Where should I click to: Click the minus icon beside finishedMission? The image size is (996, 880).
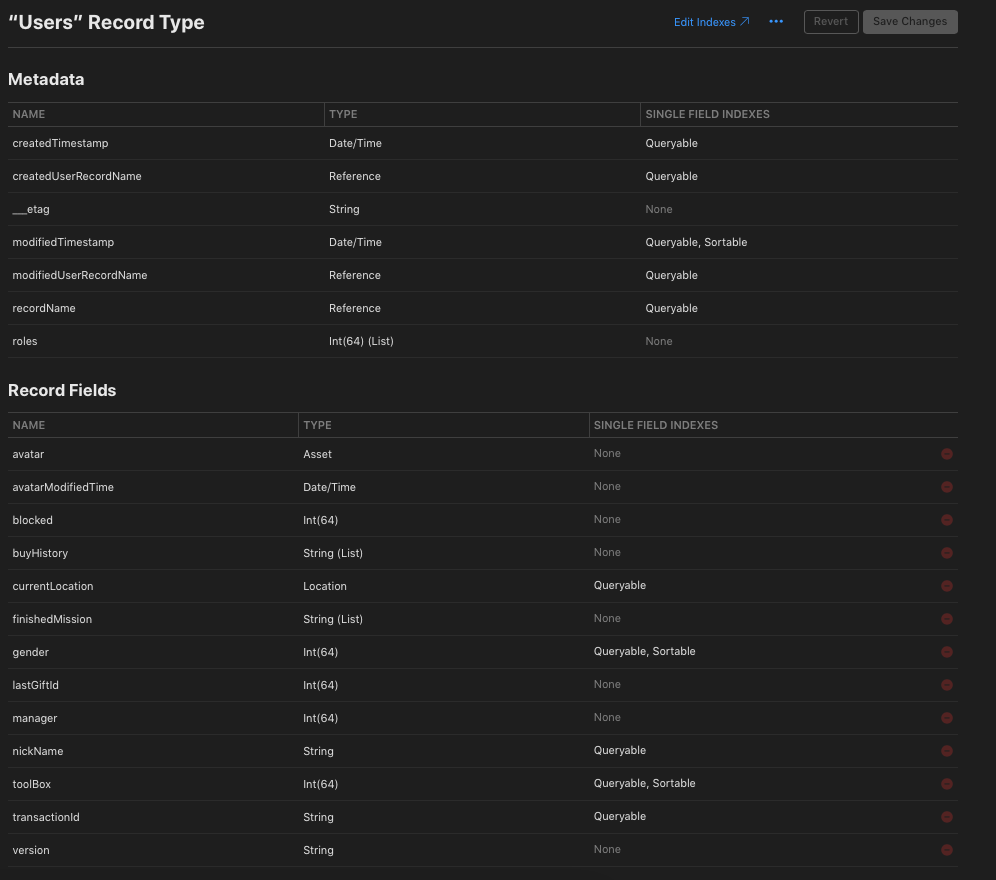tap(946, 619)
